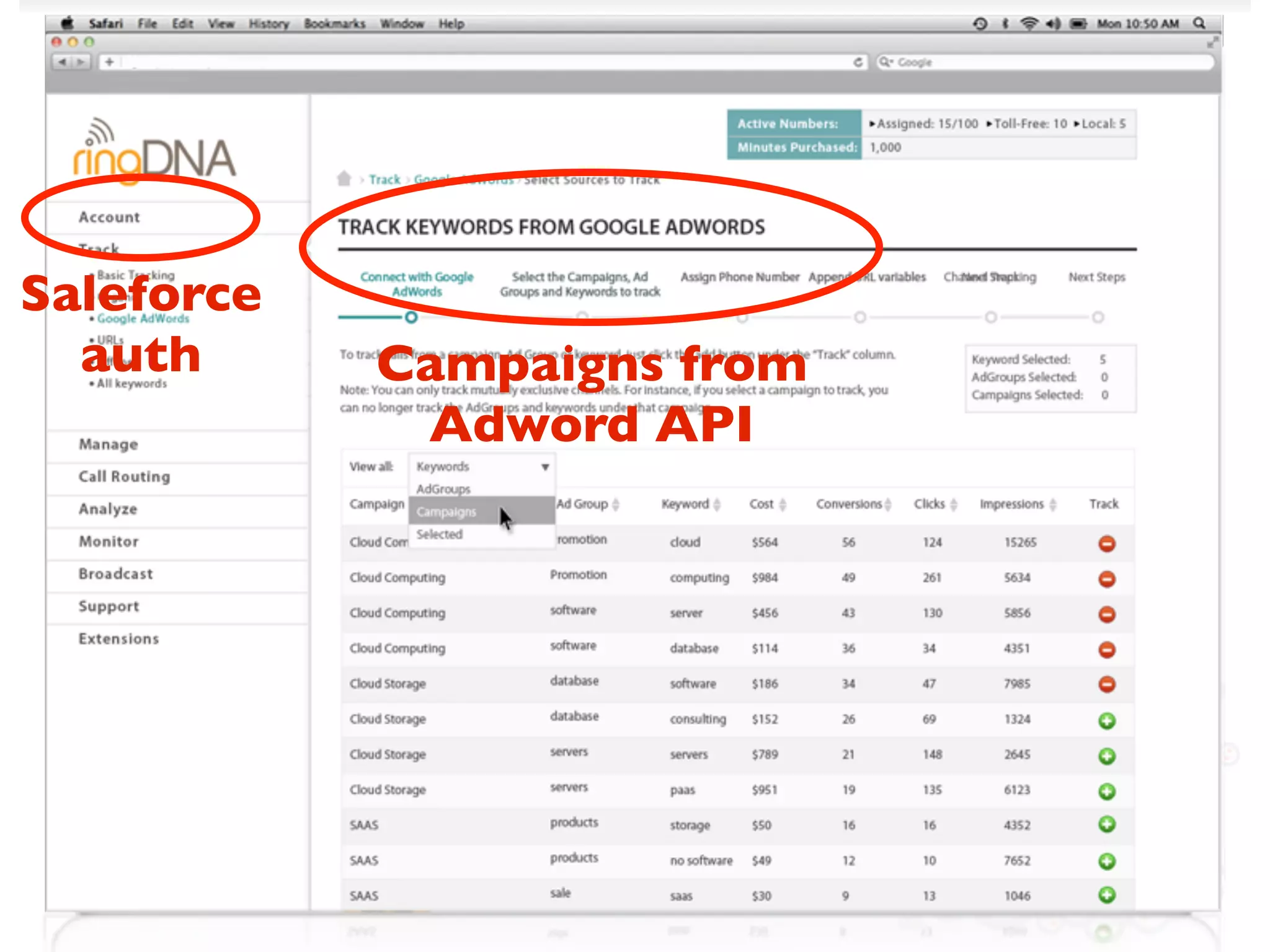
Task: Click the Apple menu icon
Action: tap(68, 24)
